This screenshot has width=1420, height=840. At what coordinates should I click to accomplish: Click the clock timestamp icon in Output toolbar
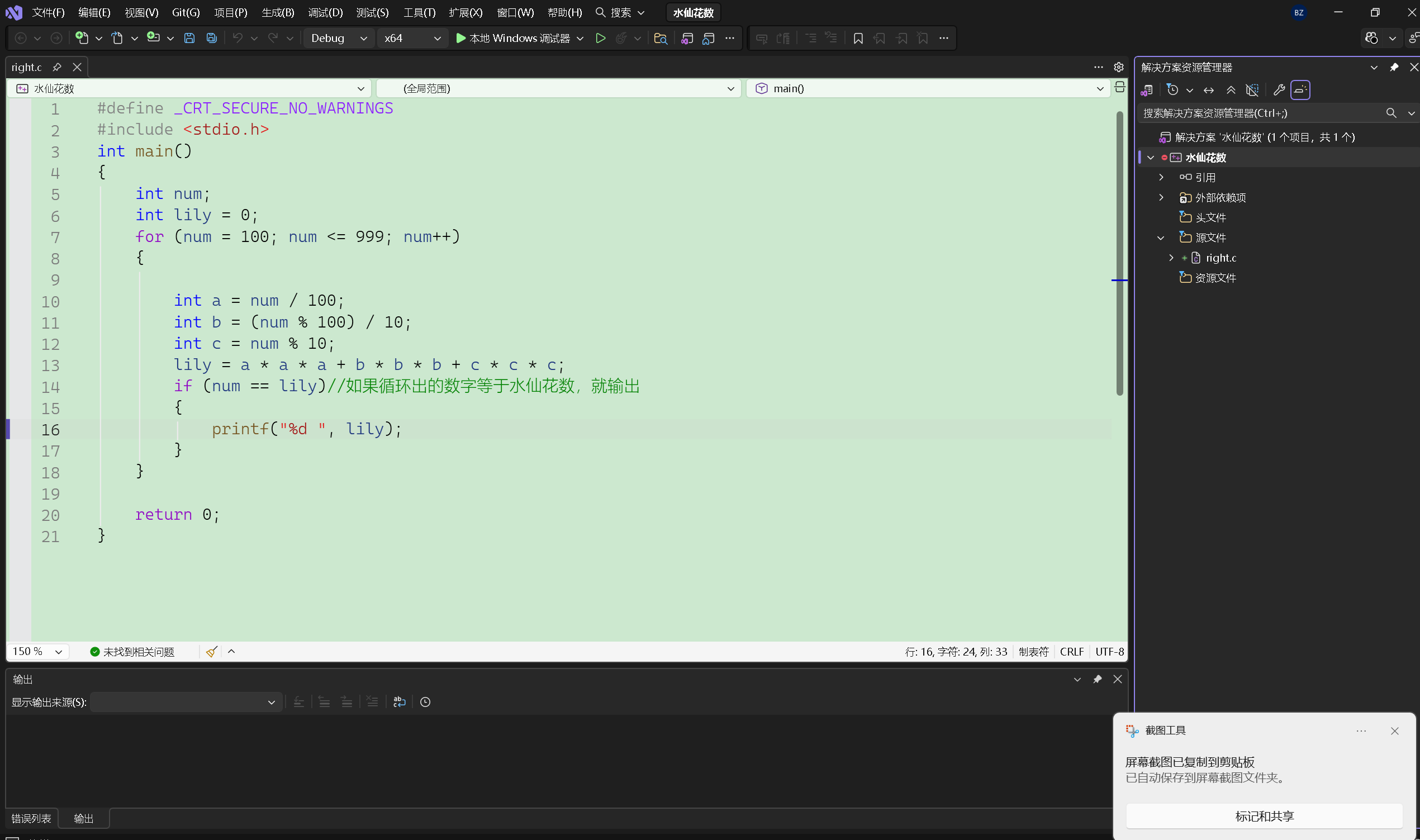(x=426, y=702)
